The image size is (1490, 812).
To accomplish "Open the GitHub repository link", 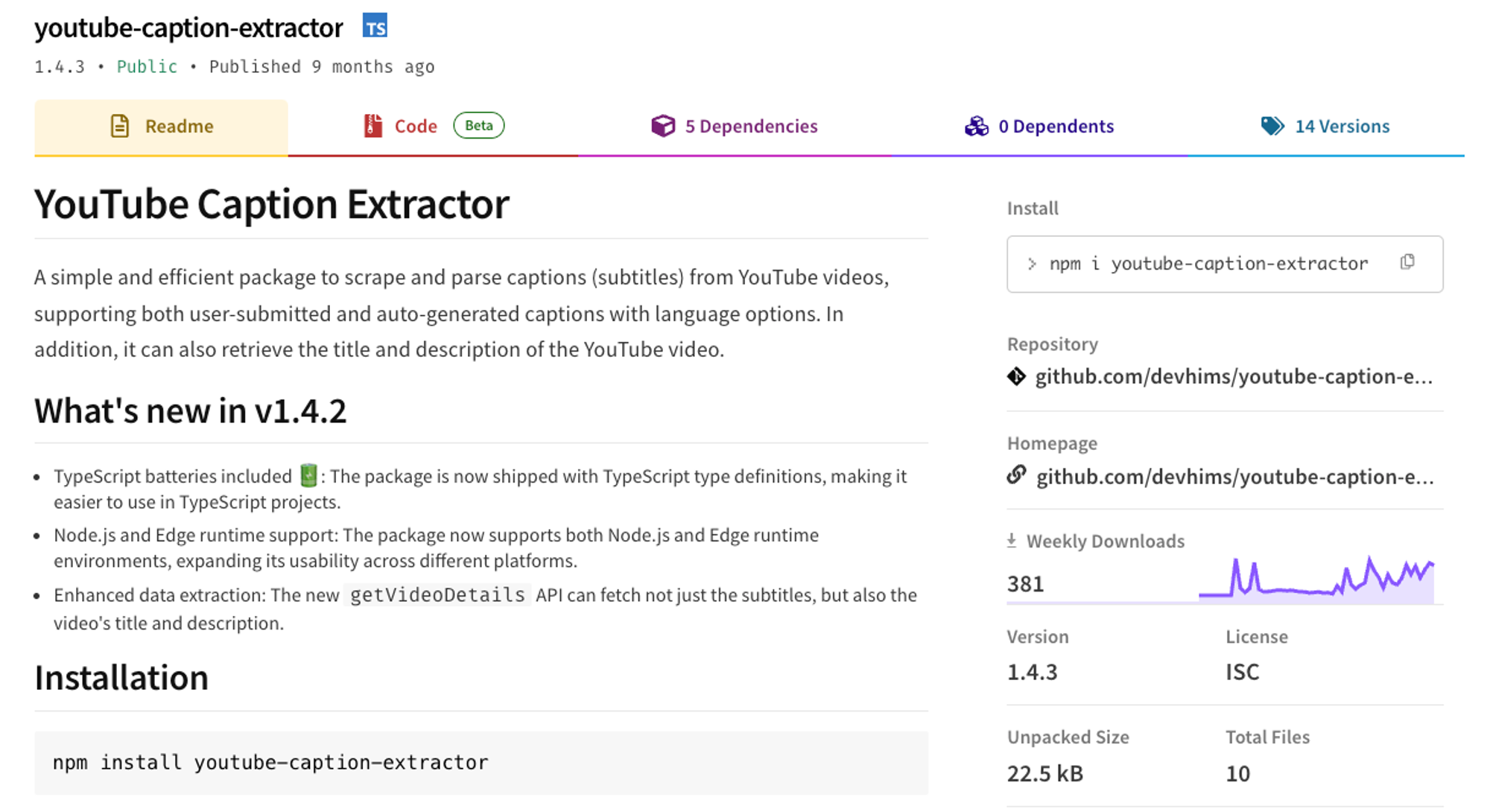I will 1233,377.
